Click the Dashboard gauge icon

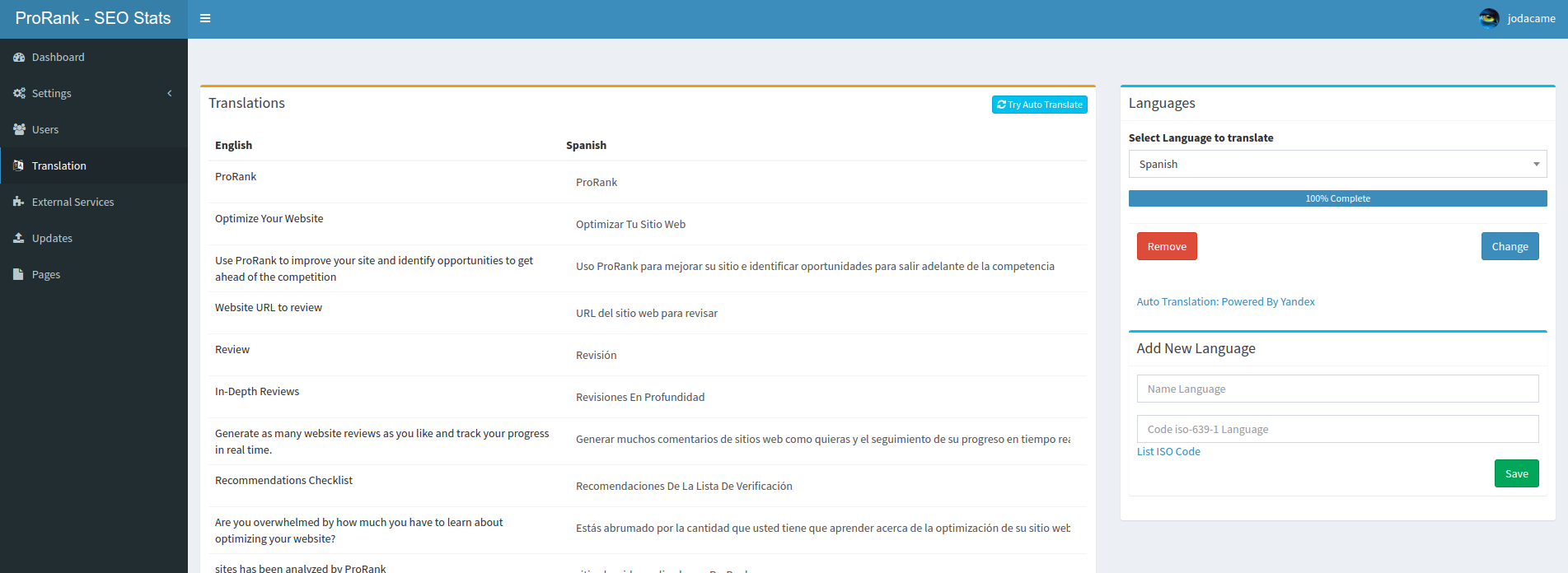coord(19,57)
